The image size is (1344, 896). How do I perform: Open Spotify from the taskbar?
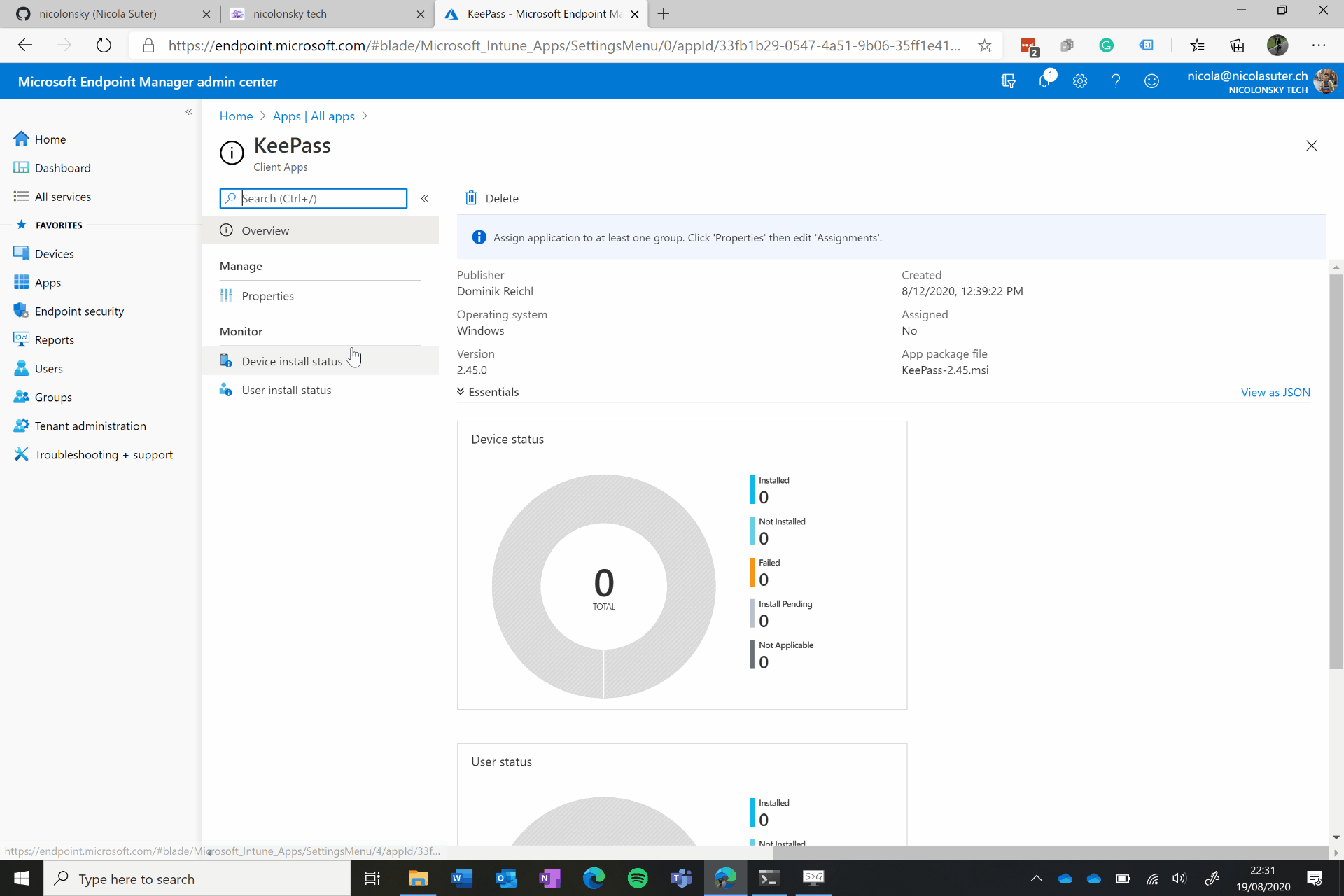pyautogui.click(x=638, y=878)
